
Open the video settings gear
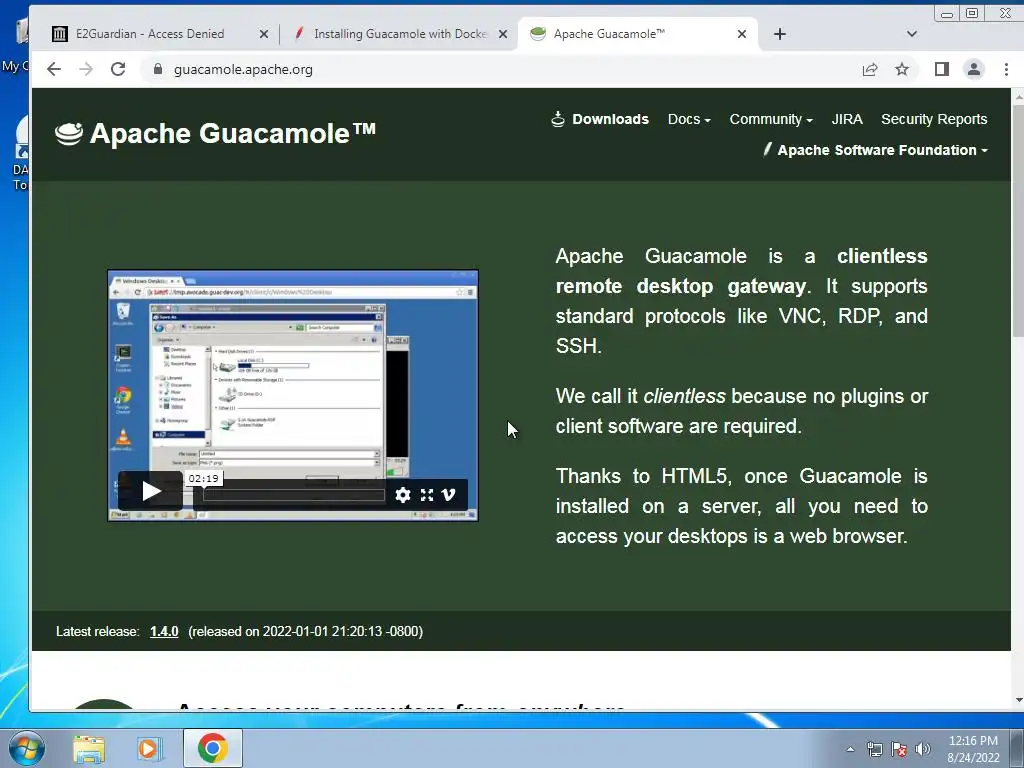pyautogui.click(x=403, y=495)
